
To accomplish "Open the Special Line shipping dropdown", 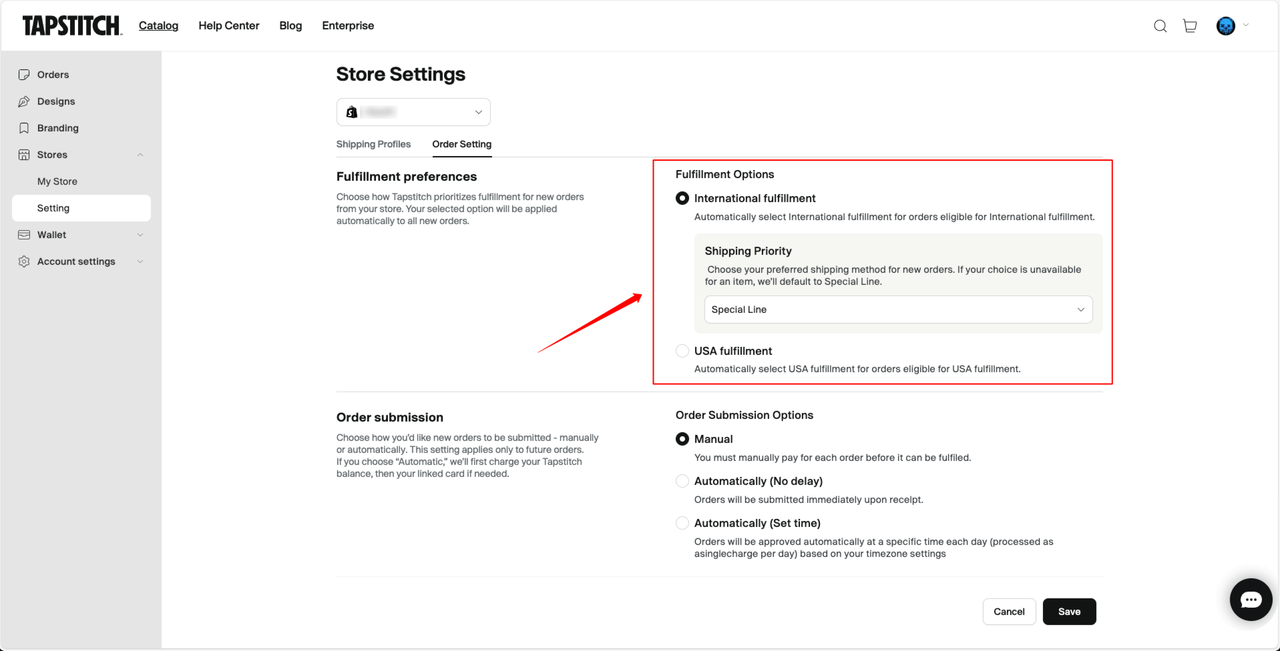I will 897,310.
